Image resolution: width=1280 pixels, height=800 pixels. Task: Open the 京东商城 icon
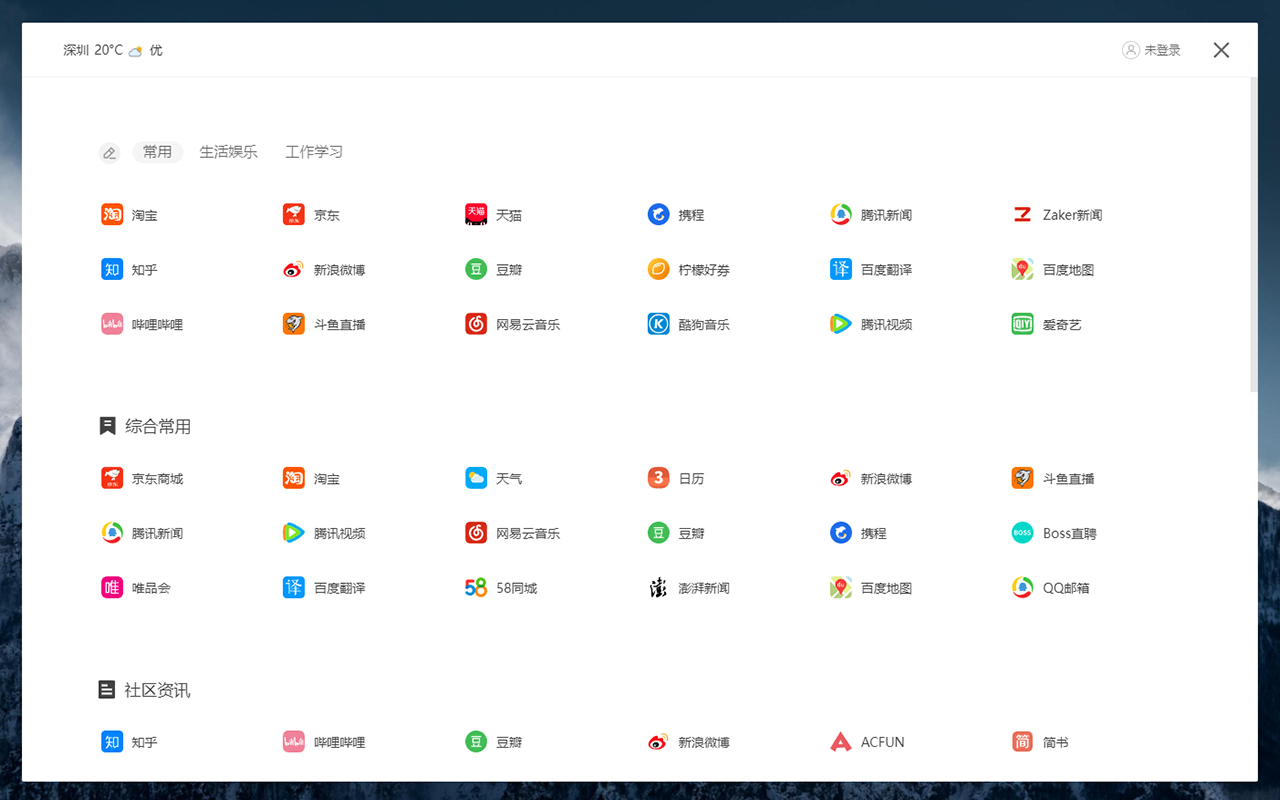click(x=112, y=479)
